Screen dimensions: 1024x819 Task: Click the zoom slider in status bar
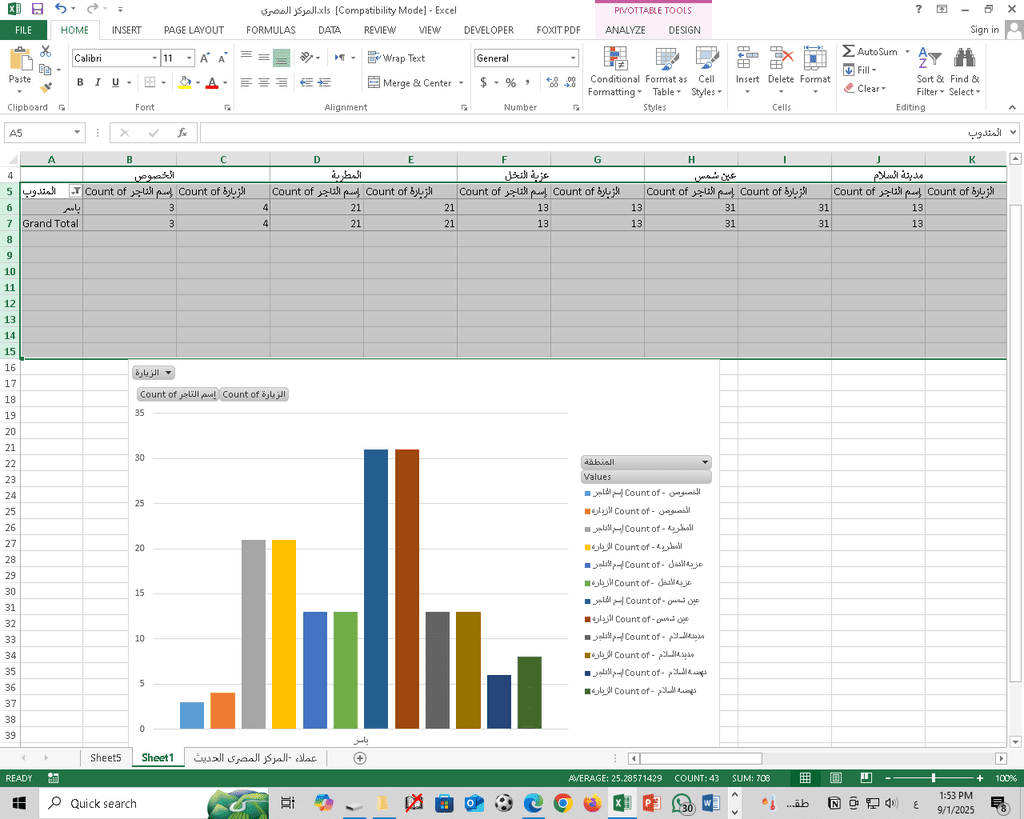[933, 778]
